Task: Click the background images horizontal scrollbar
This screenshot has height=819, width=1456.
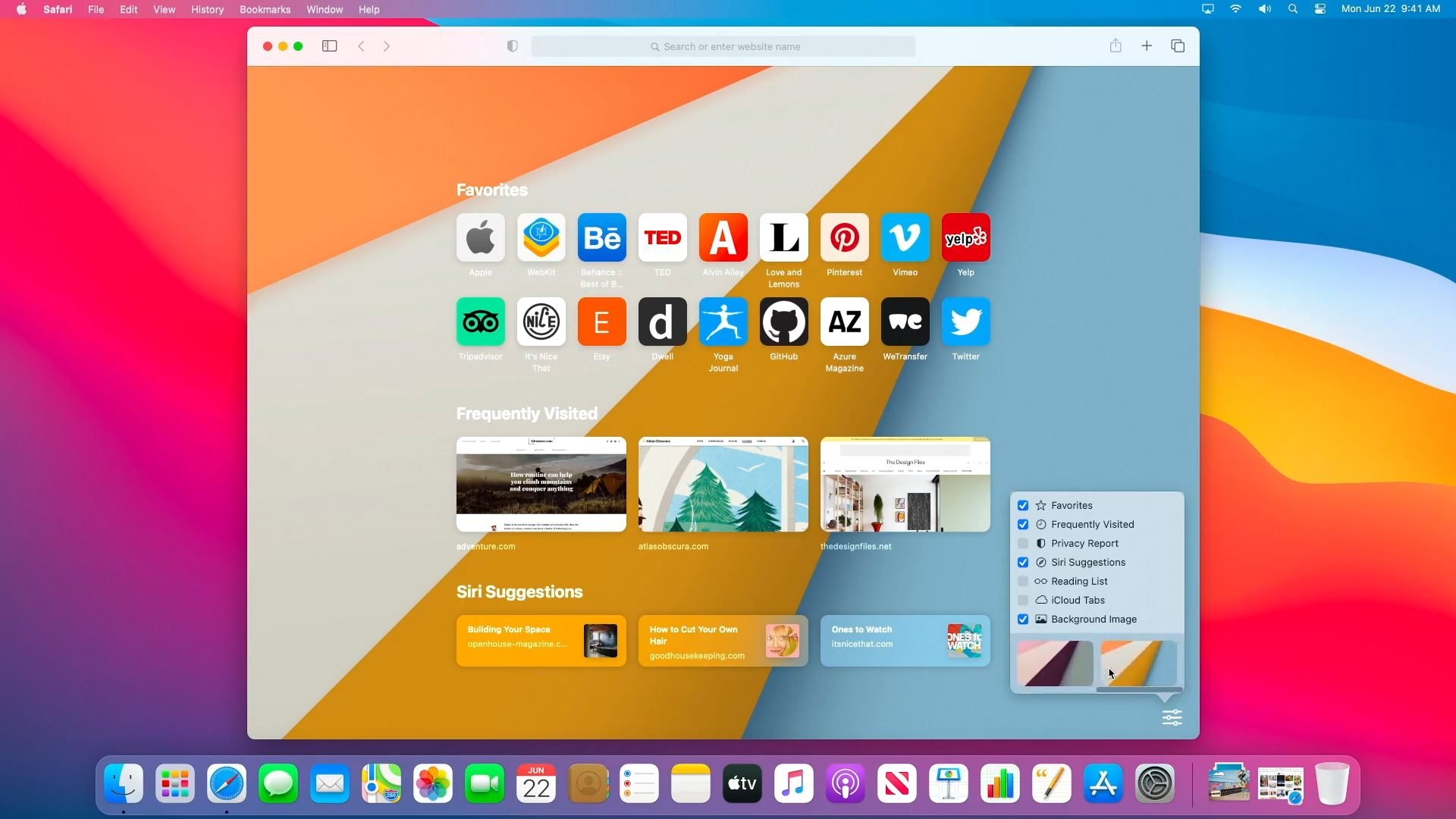Action: point(1139,690)
